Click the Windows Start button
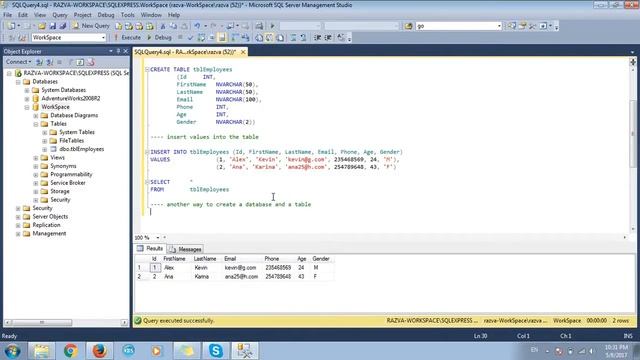The height and width of the screenshot is (360, 640). tap(12, 351)
